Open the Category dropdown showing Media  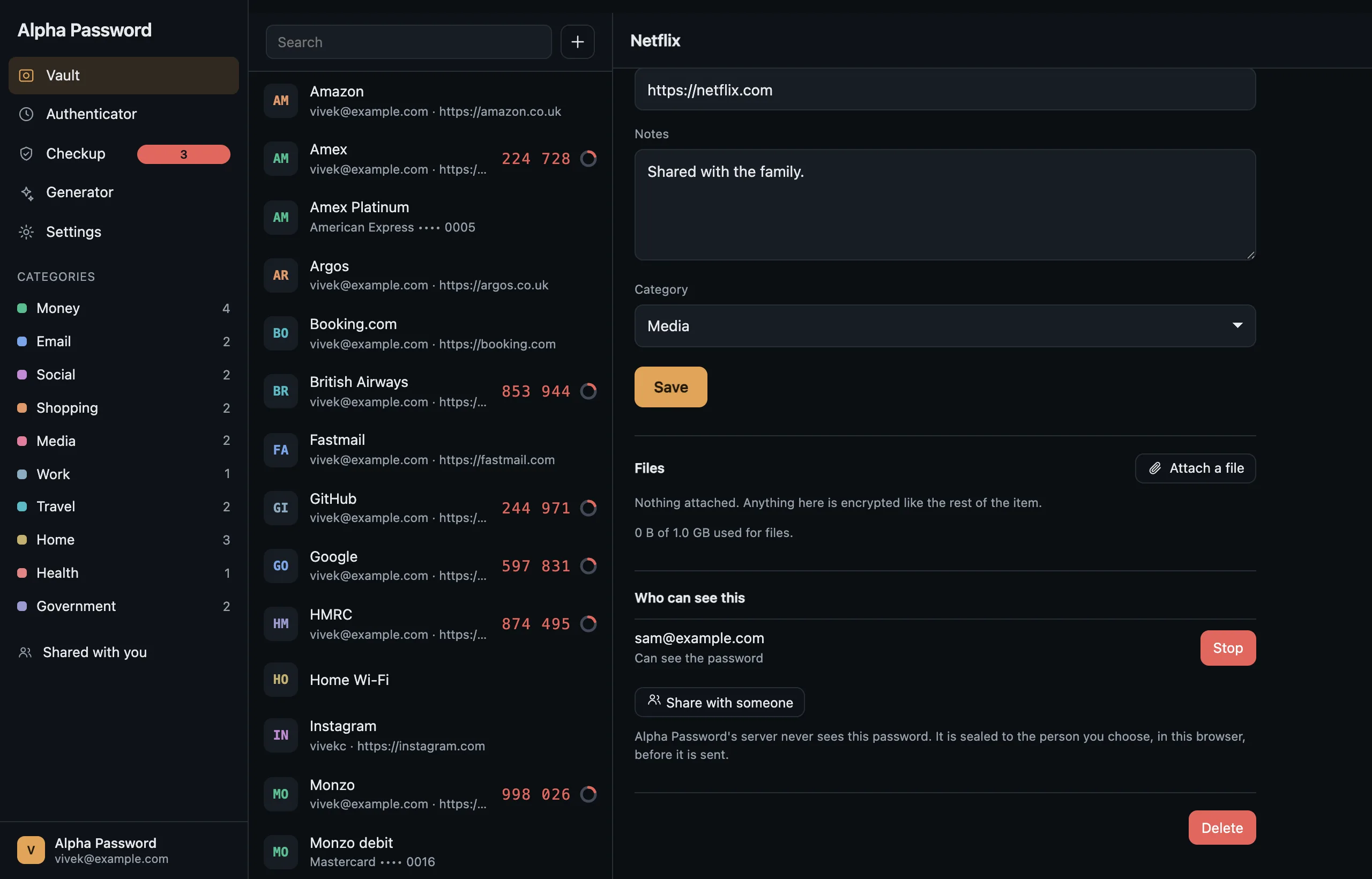coord(945,326)
